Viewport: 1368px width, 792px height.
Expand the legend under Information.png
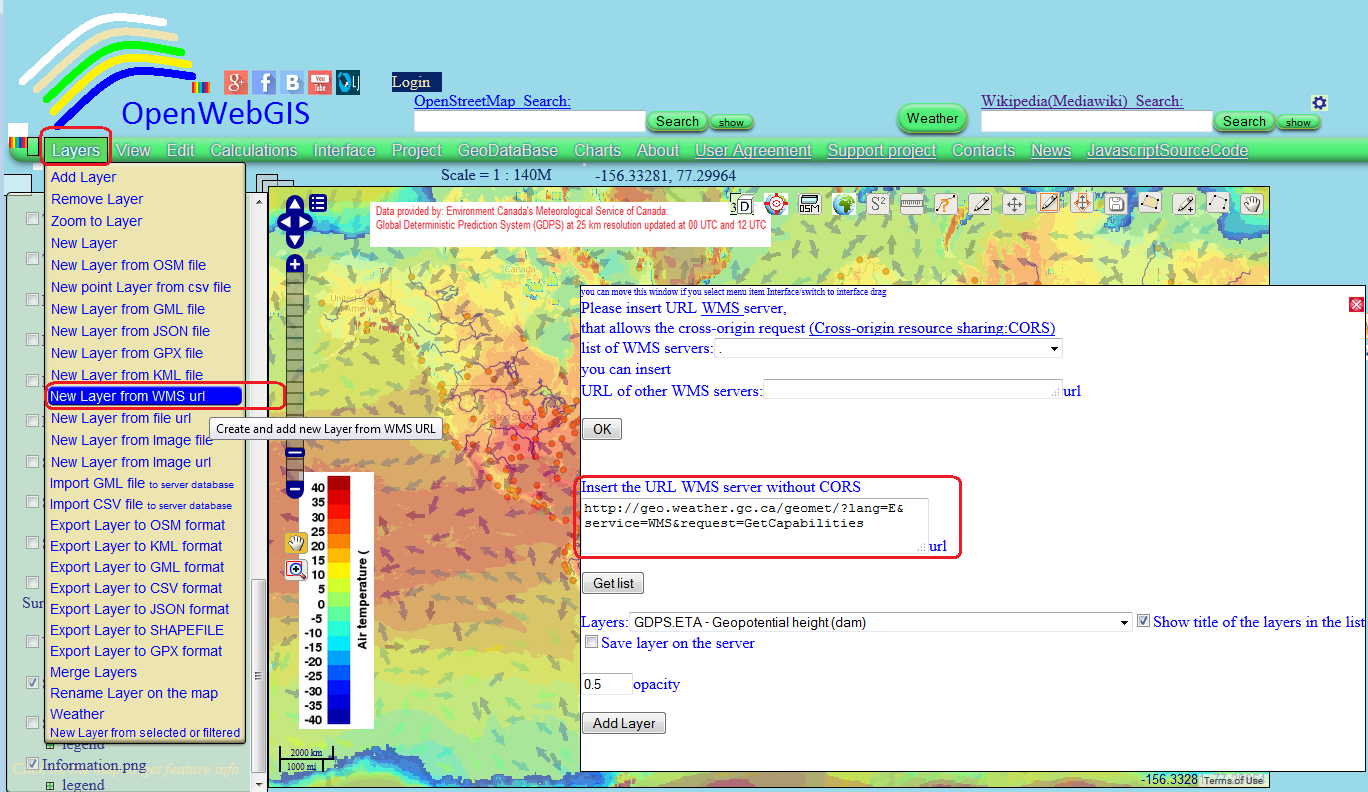click(48, 784)
